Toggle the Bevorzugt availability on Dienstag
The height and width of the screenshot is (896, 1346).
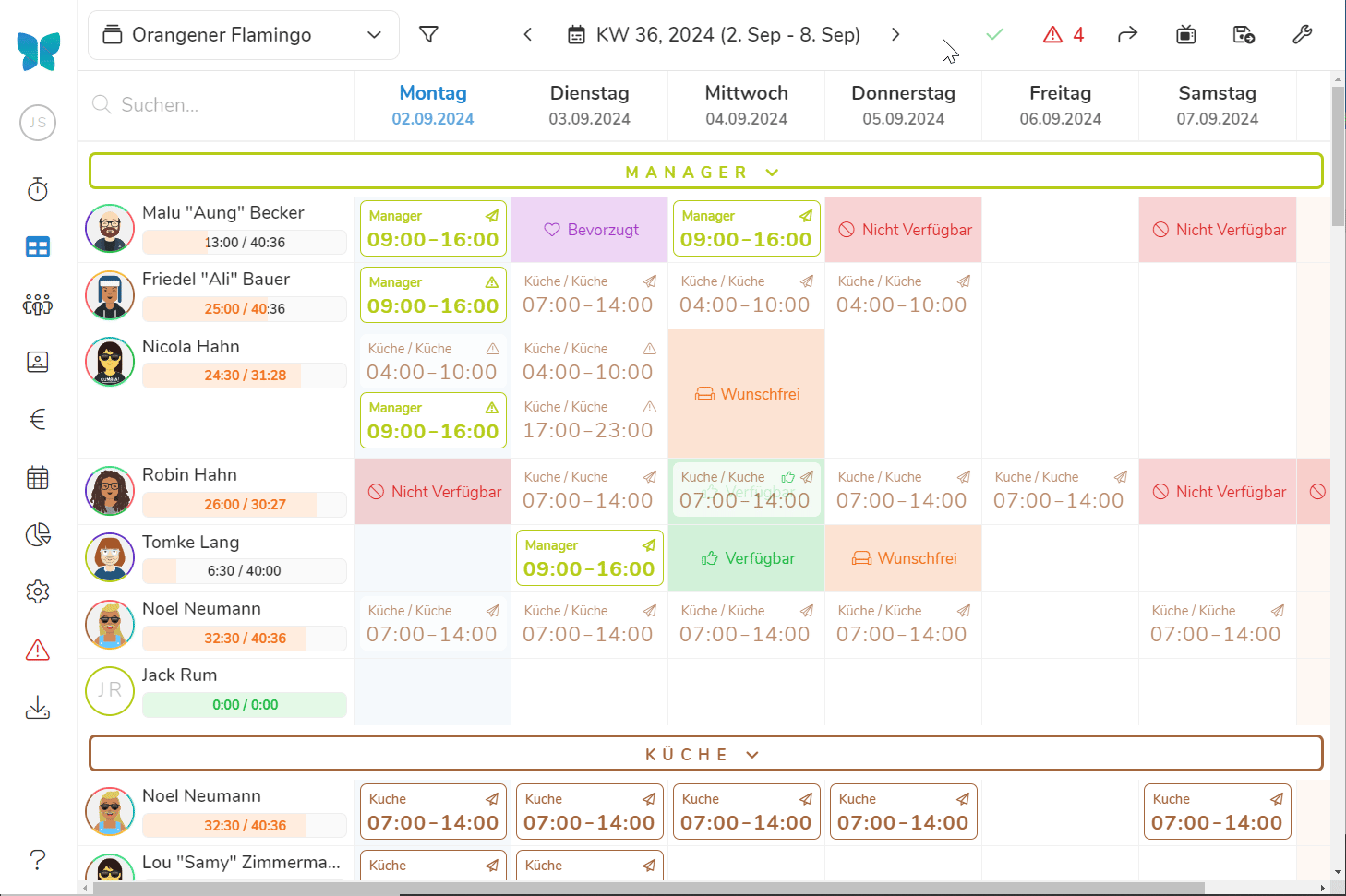[x=590, y=230]
